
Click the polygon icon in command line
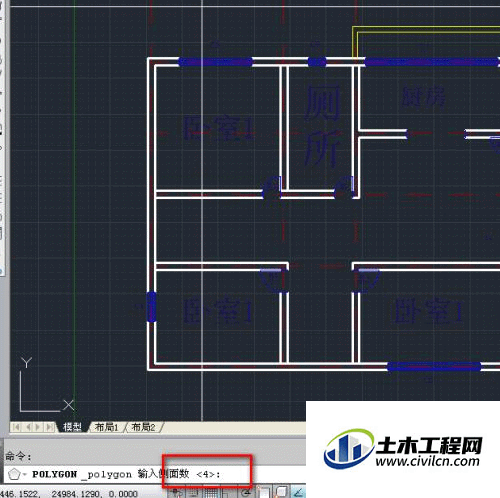tap(13, 474)
